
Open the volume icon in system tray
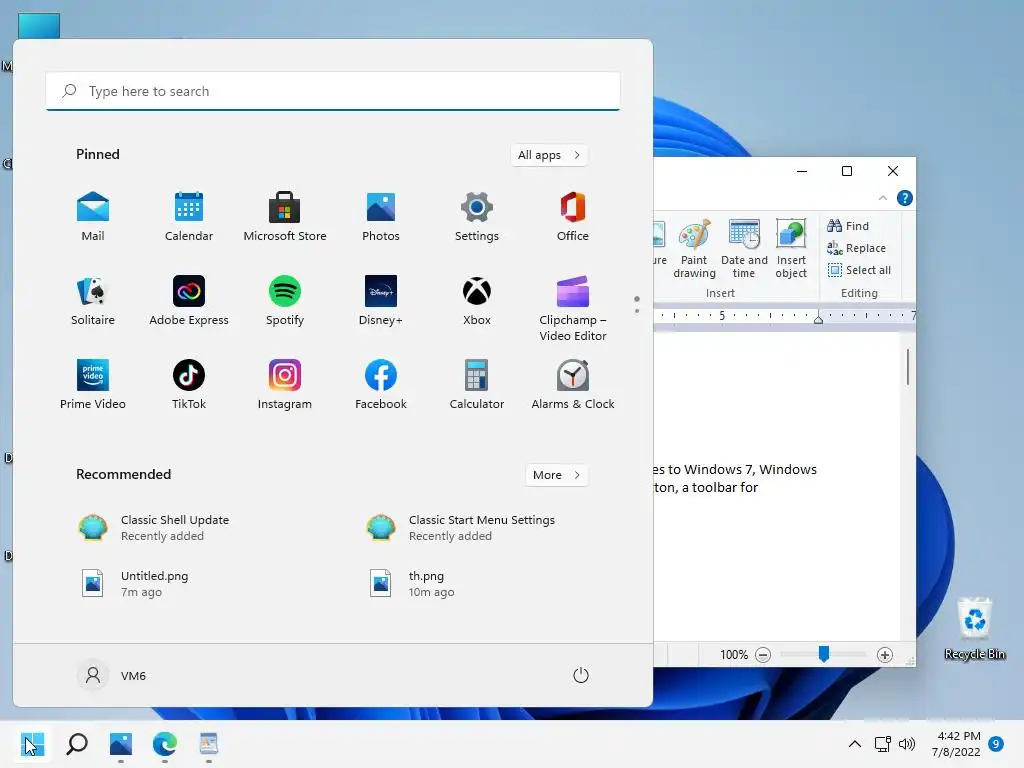coord(907,744)
